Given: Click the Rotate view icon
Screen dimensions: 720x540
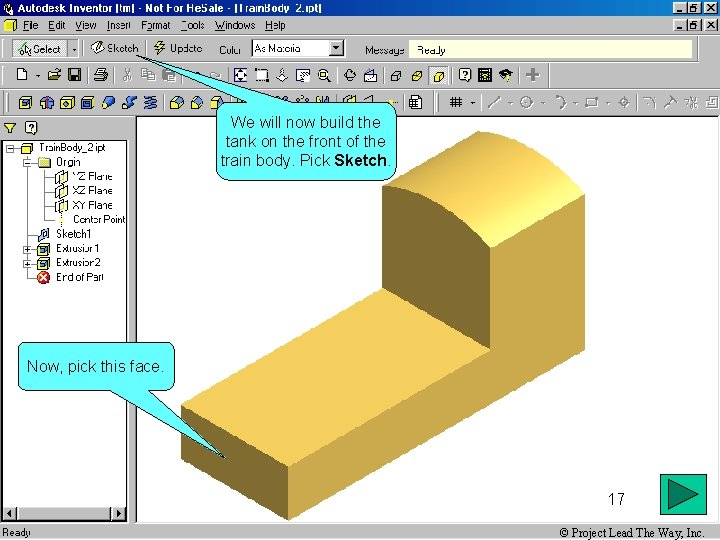Looking at the screenshot, I should [350, 75].
